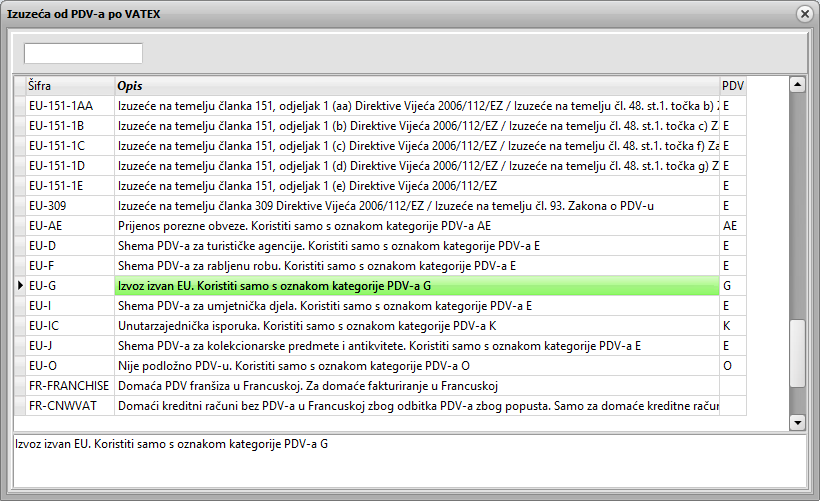The height and width of the screenshot is (501, 820).
Task: Click the PDV column header
Action: pos(732,86)
